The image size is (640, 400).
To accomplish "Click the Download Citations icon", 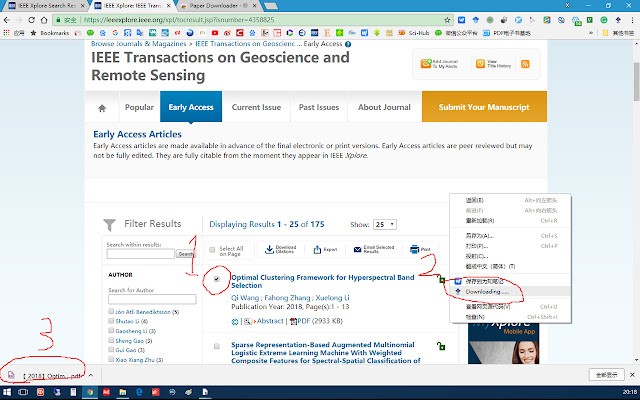I will (x=269, y=249).
